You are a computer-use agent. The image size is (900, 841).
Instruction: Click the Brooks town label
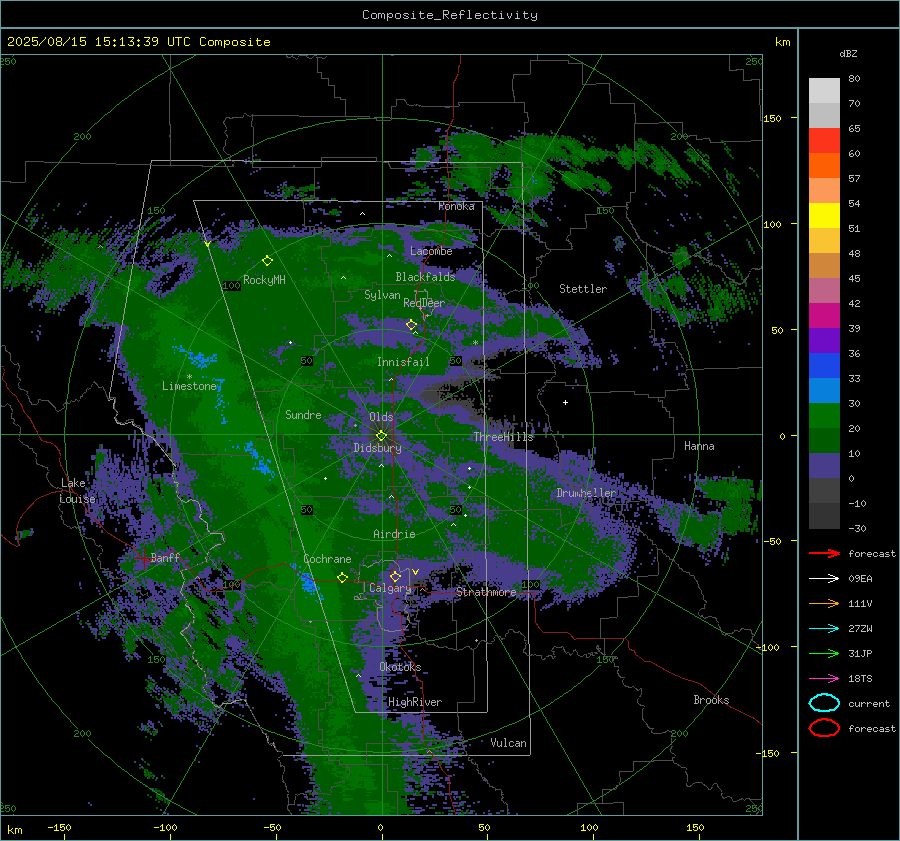tap(711, 700)
